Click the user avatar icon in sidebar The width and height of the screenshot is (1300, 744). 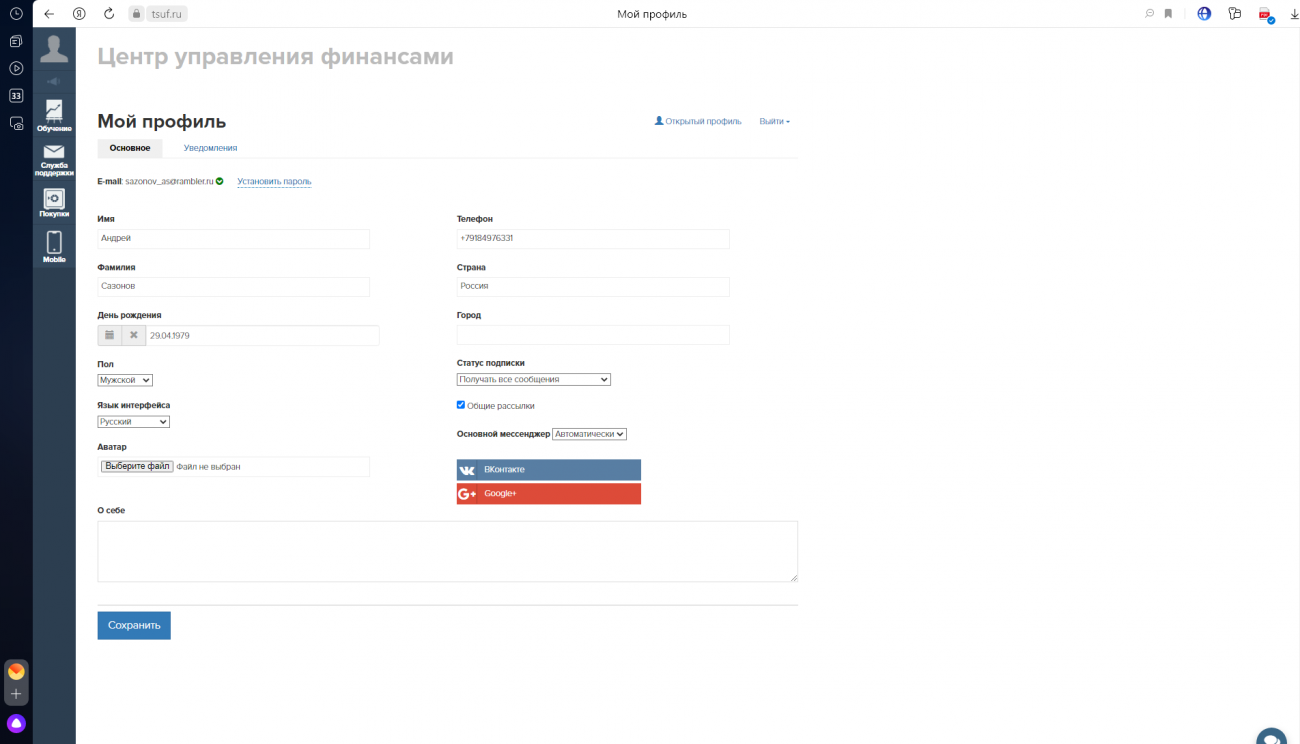54,48
